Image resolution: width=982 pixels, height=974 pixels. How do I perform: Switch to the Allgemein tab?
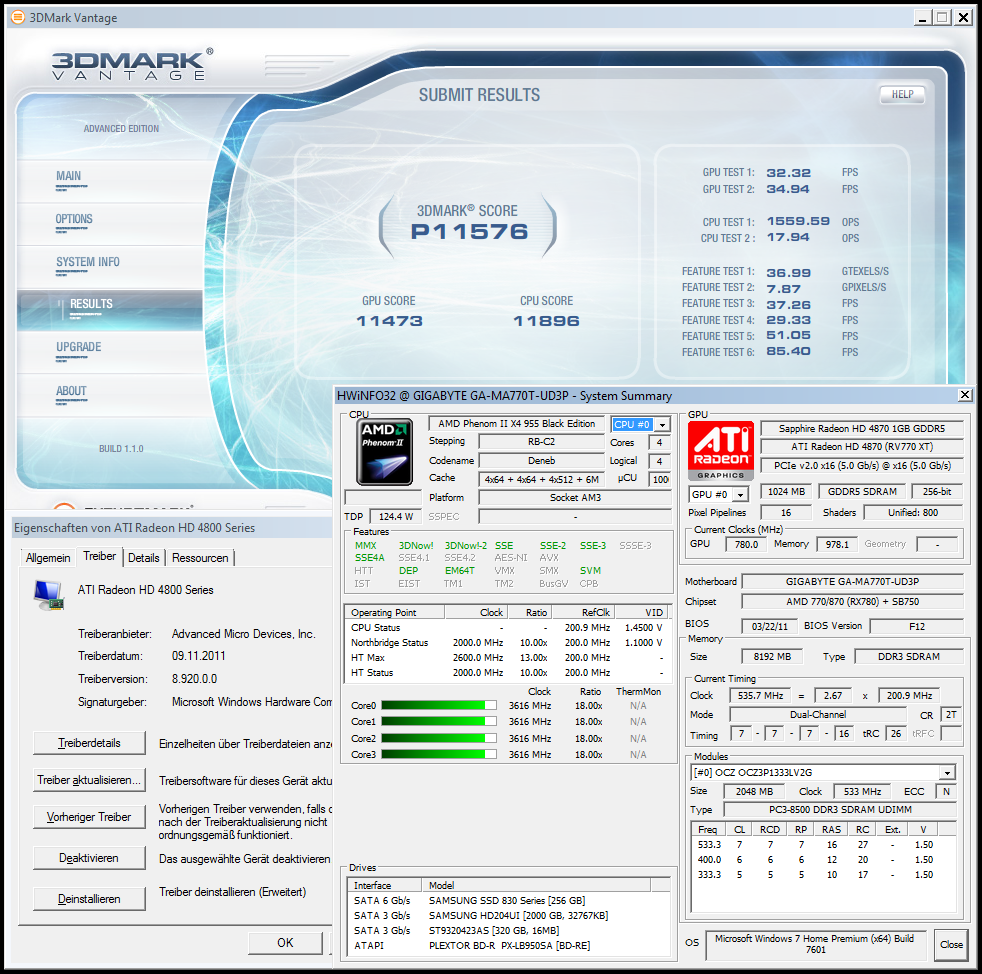click(48, 557)
